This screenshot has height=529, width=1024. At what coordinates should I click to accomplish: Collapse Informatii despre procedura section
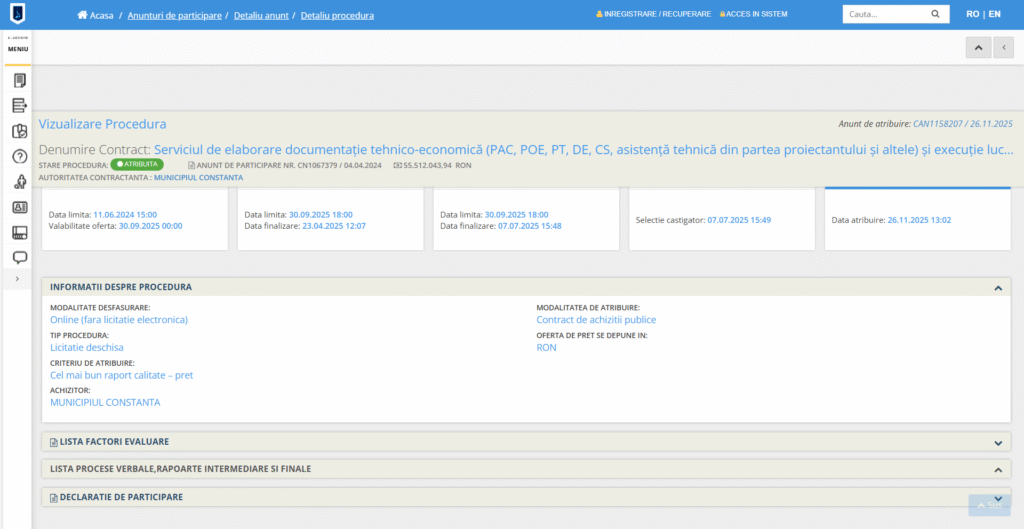pos(997,287)
